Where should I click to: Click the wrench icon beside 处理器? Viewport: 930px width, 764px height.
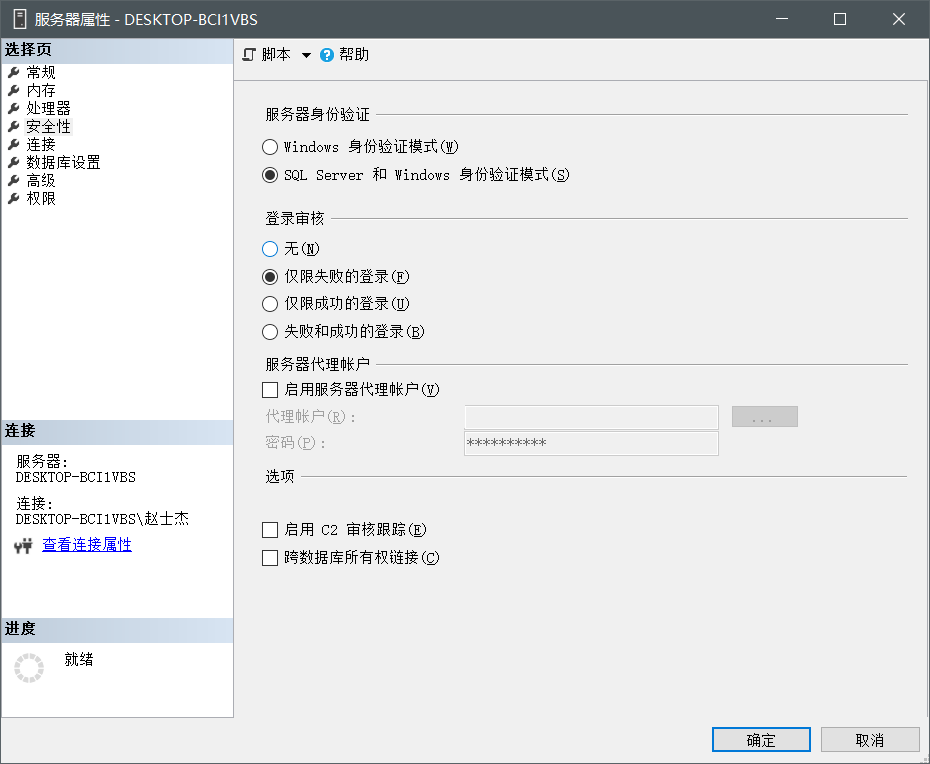[x=14, y=109]
